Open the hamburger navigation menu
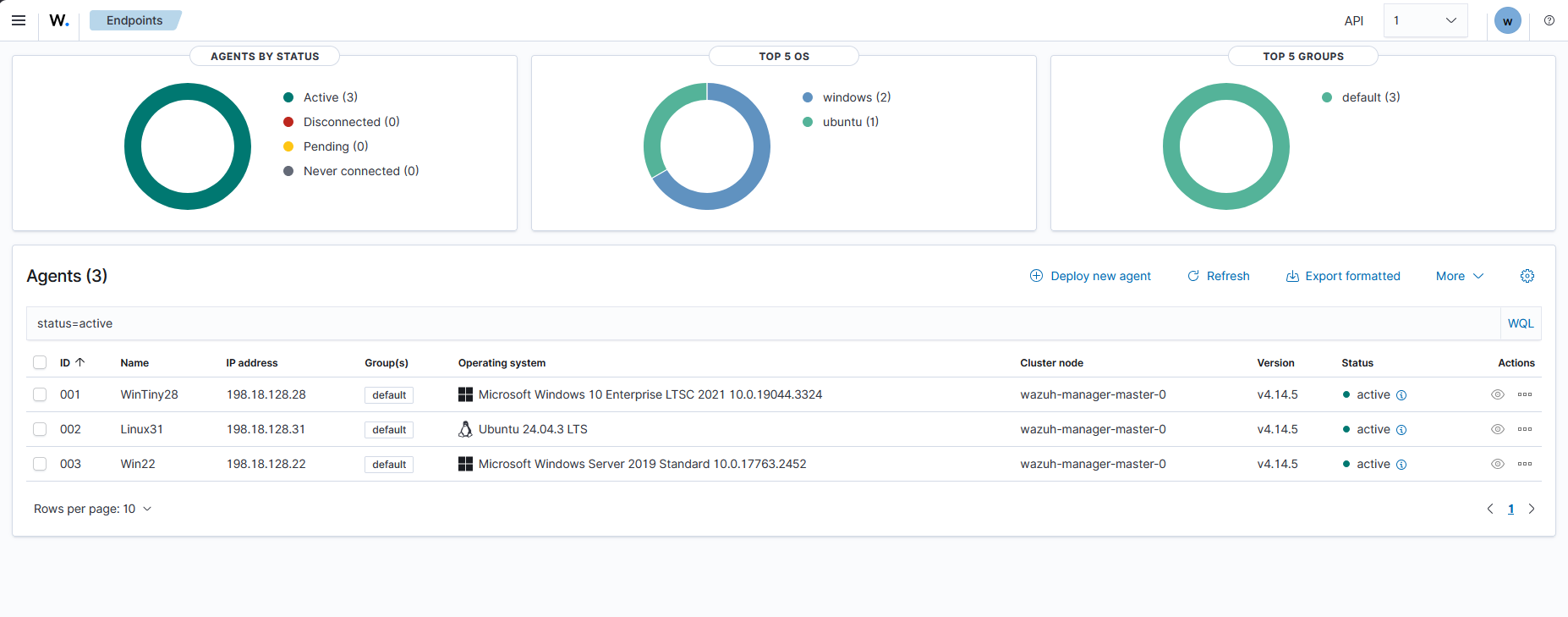Screen dimensions: 1568x617 [x=19, y=20]
